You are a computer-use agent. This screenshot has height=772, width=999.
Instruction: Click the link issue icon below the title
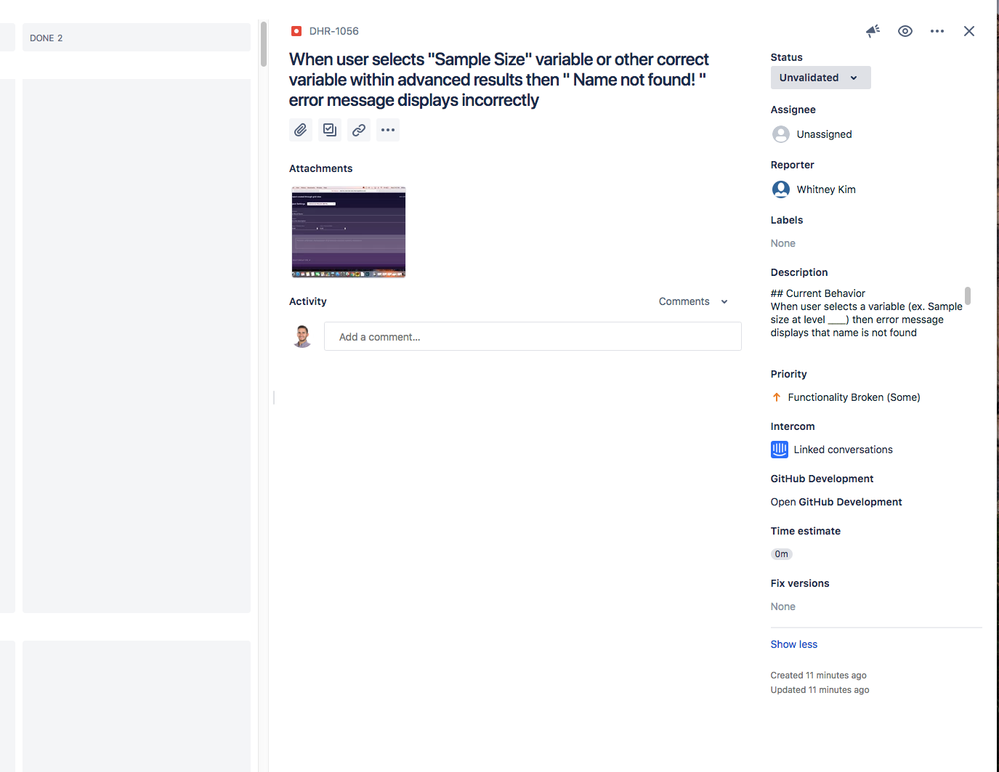coord(358,129)
